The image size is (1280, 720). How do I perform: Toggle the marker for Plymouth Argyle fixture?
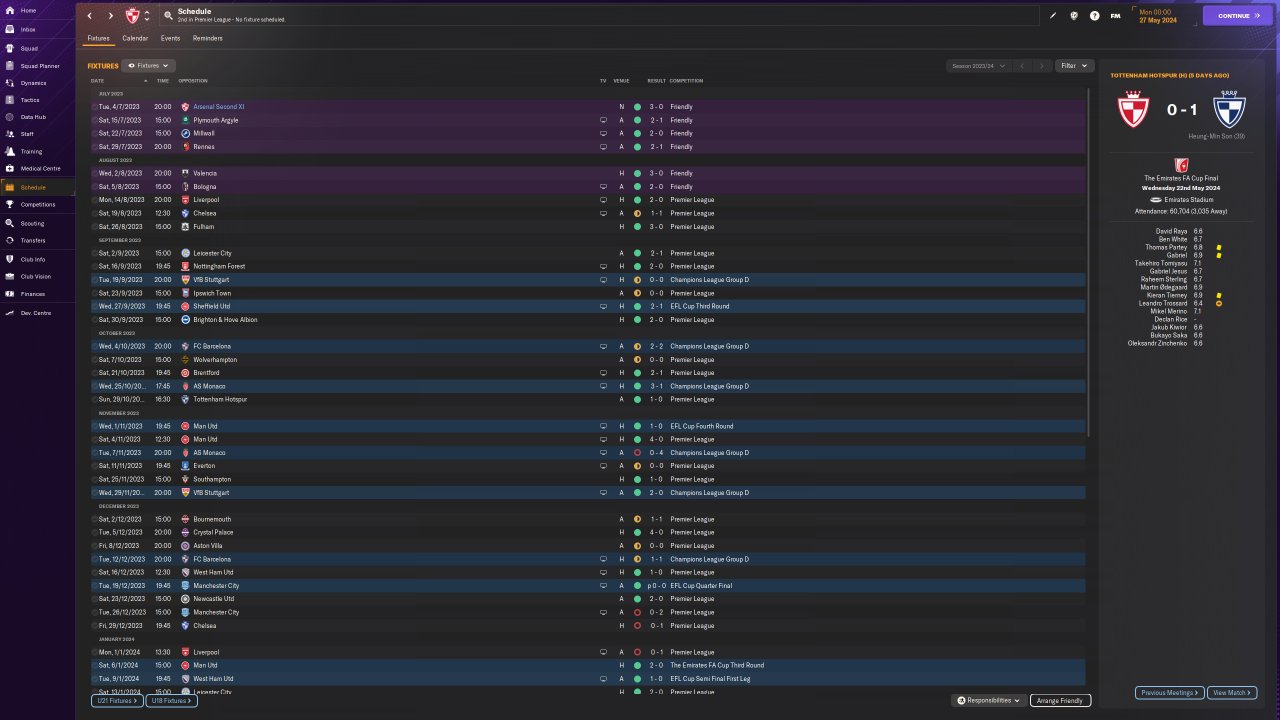[x=95, y=120]
